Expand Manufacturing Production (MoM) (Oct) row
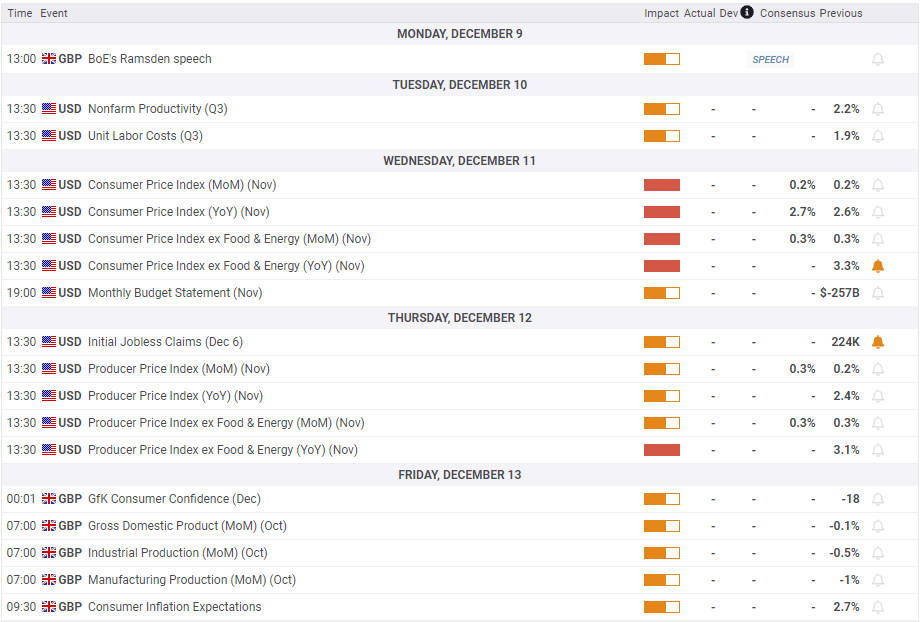 191,580
